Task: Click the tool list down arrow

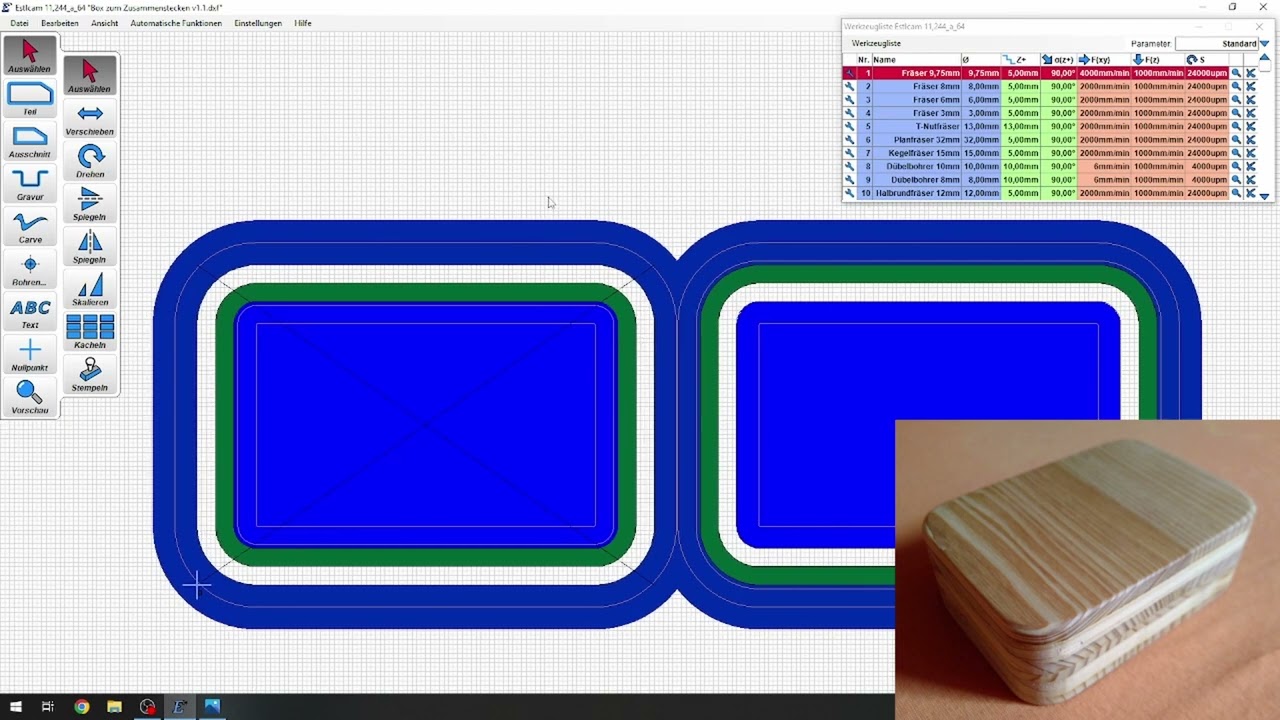Action: click(x=1265, y=196)
